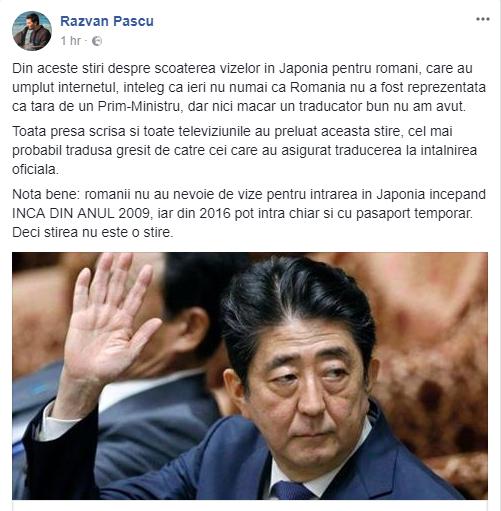Open Razvan Pascu's profile picture
The height and width of the screenshot is (511, 501).
click(x=32, y=31)
